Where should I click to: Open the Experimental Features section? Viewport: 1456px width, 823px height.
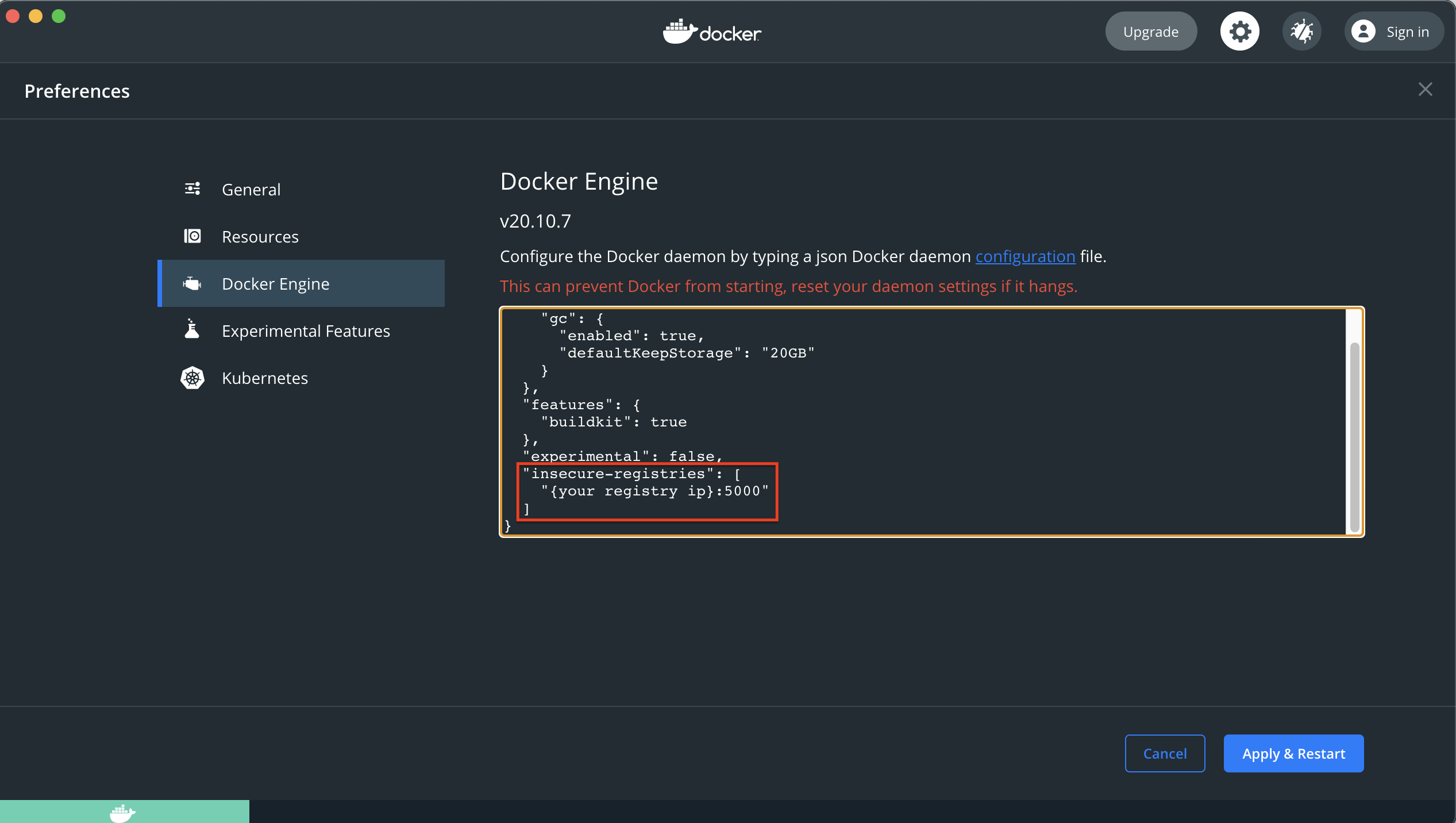pos(306,330)
